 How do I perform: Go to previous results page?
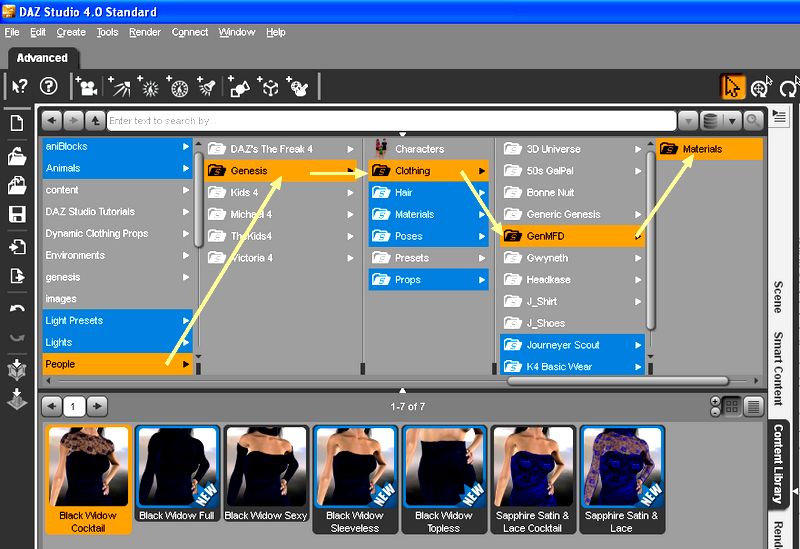pyautogui.click(x=52, y=406)
